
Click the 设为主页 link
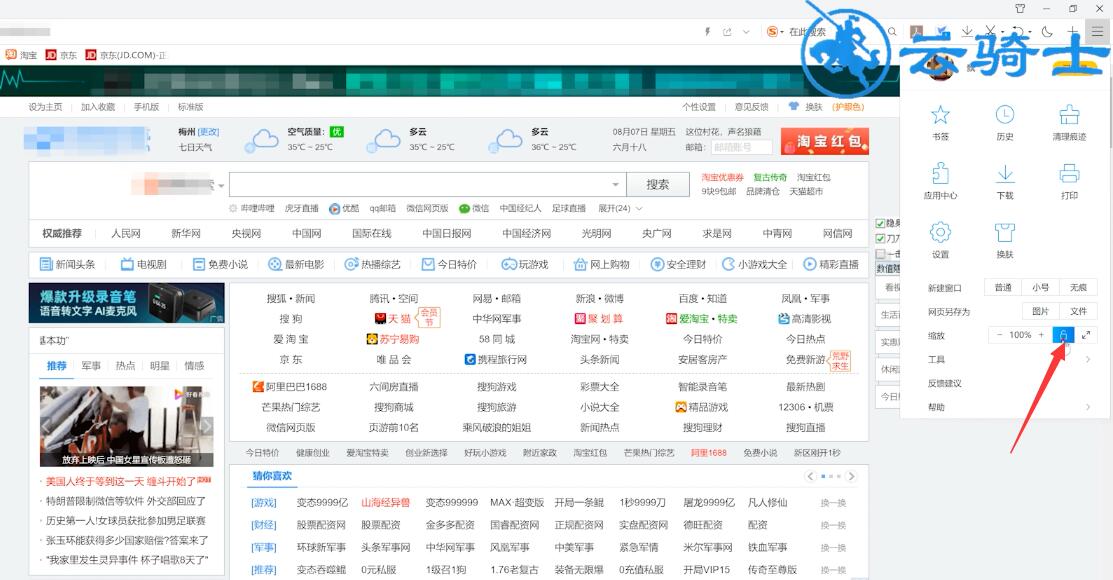point(45,106)
